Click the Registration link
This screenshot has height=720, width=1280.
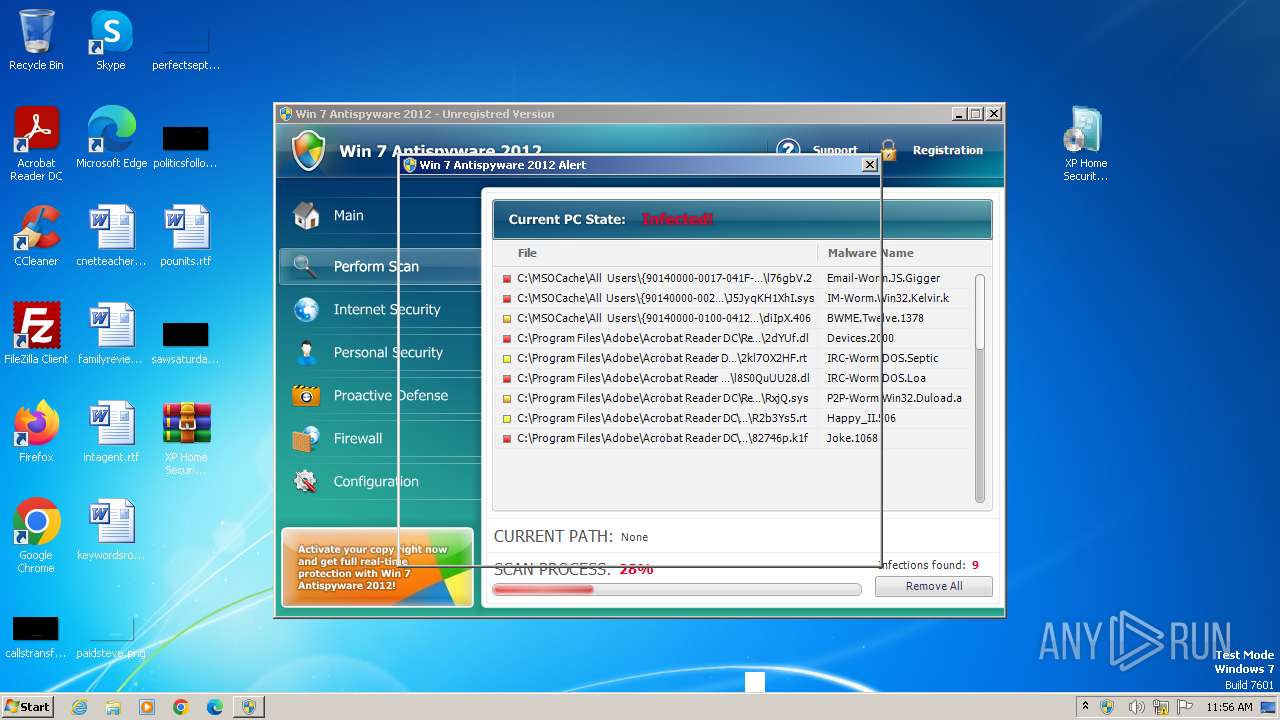[947, 150]
